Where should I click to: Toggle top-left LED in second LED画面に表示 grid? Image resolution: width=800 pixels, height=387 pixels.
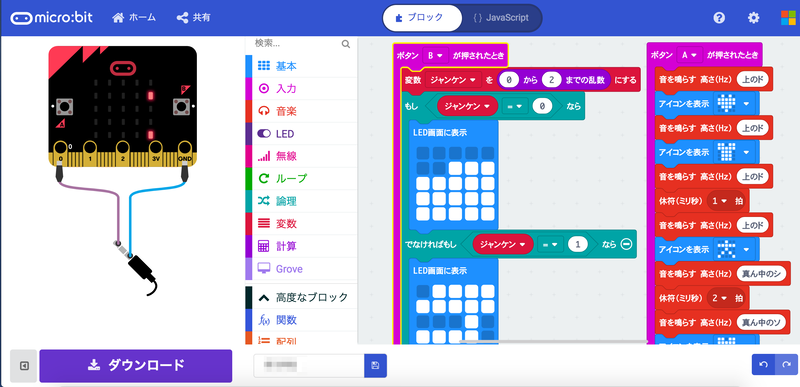coord(423,292)
